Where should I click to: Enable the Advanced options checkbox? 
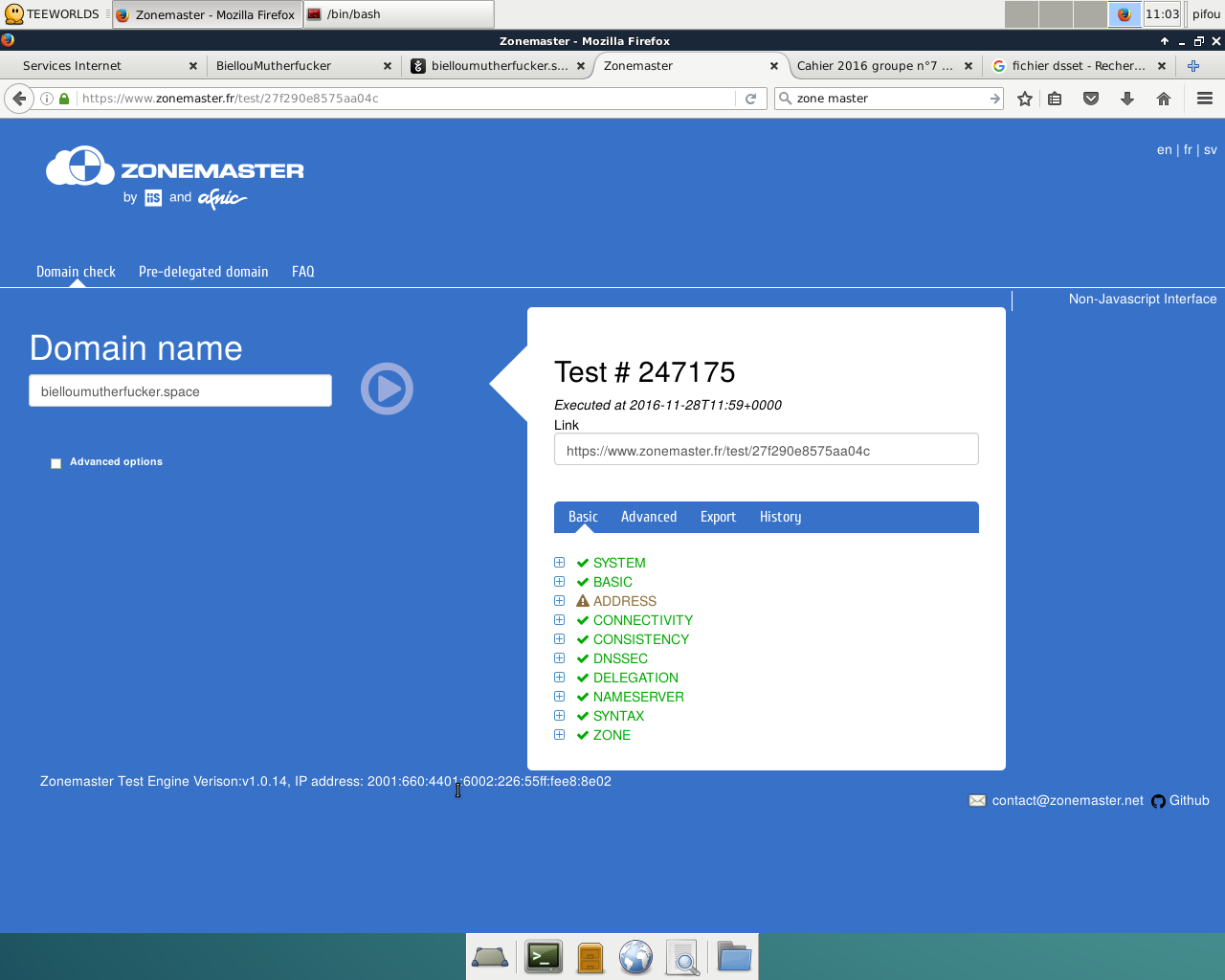[x=56, y=463]
